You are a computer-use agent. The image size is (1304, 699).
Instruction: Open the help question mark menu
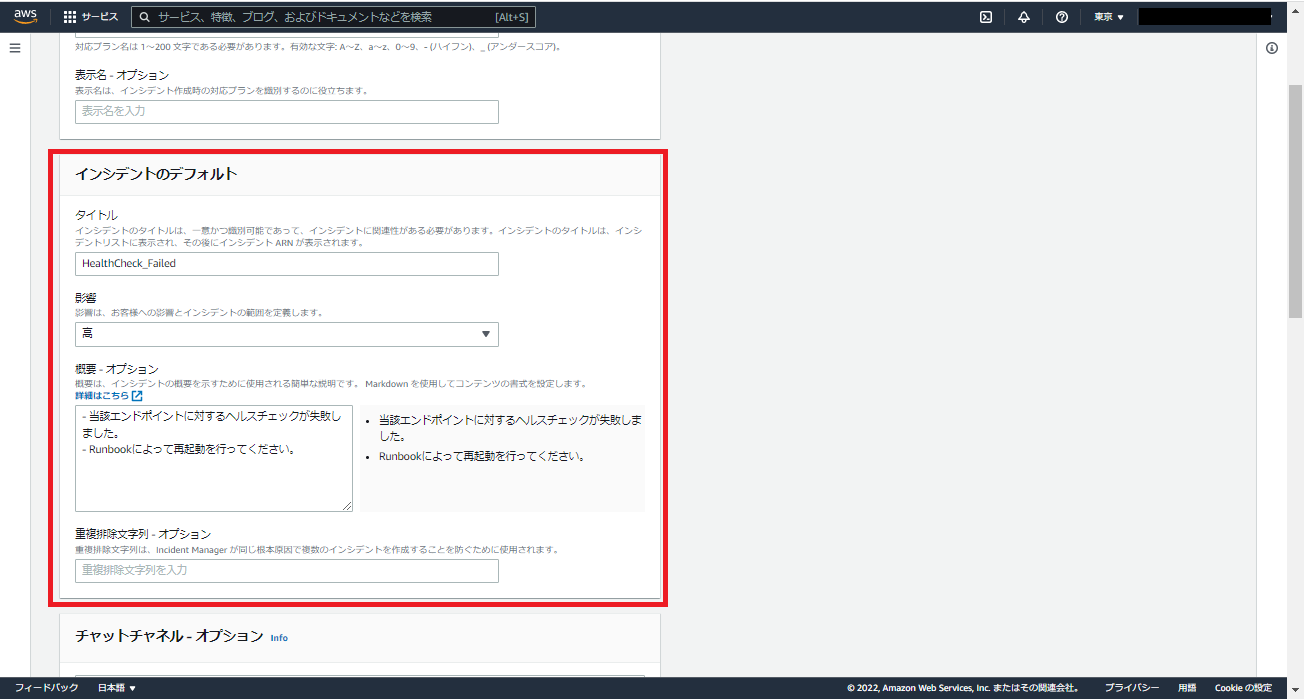tap(1062, 17)
